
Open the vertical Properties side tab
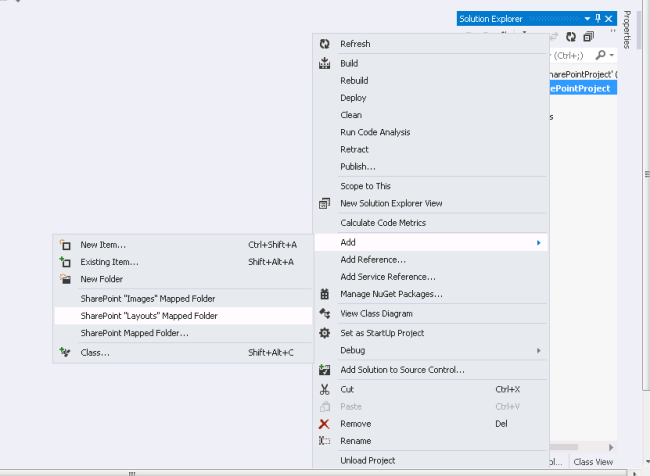click(x=627, y=30)
